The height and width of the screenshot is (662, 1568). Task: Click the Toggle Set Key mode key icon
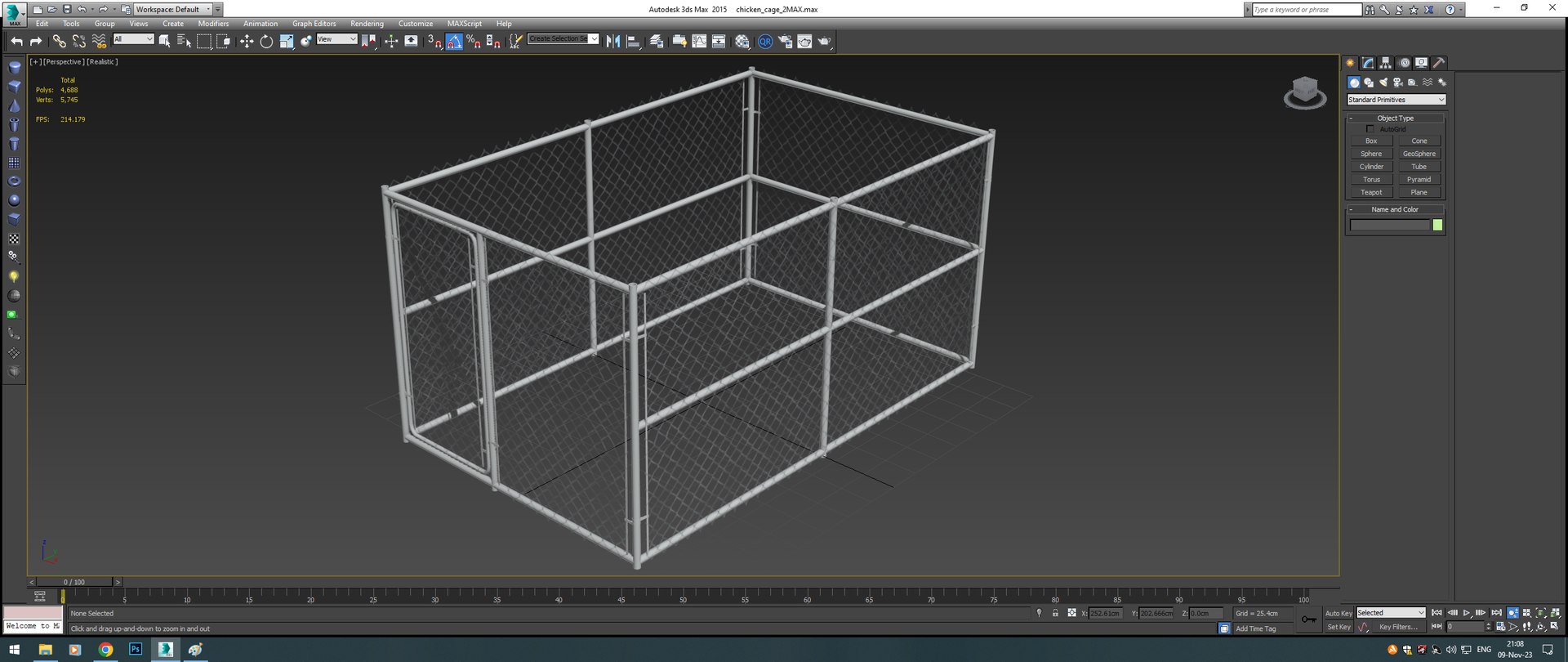point(1309,620)
